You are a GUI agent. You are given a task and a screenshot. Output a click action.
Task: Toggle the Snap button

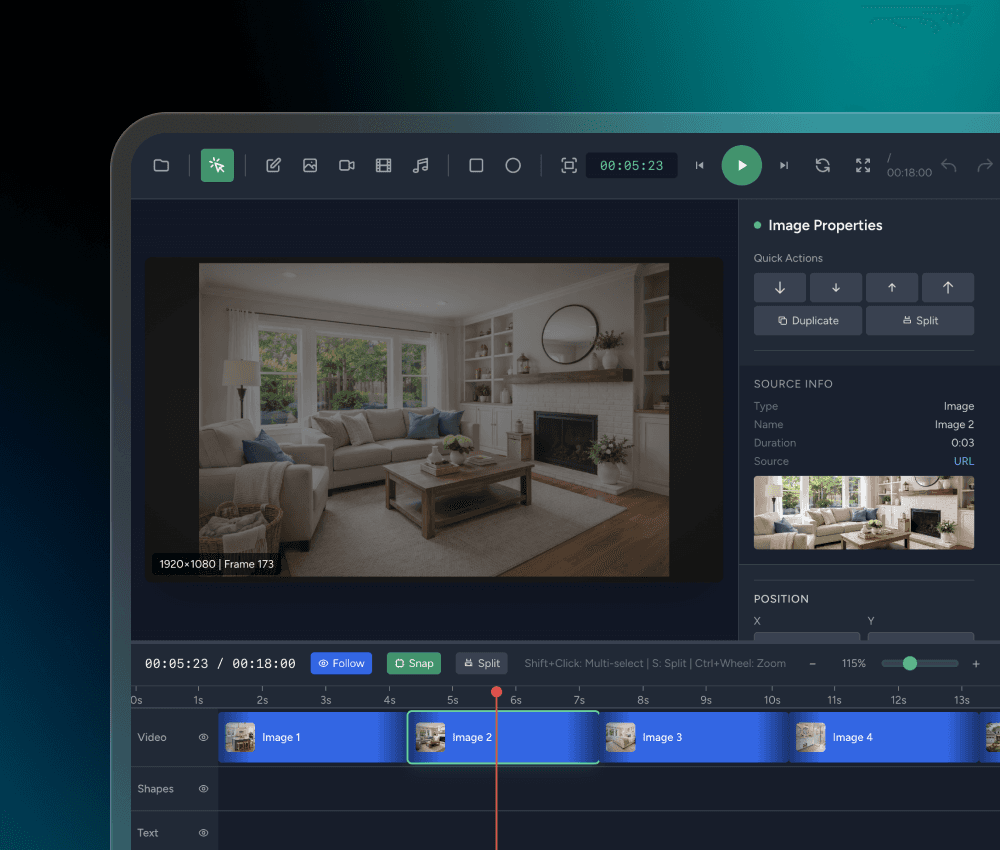tap(414, 663)
